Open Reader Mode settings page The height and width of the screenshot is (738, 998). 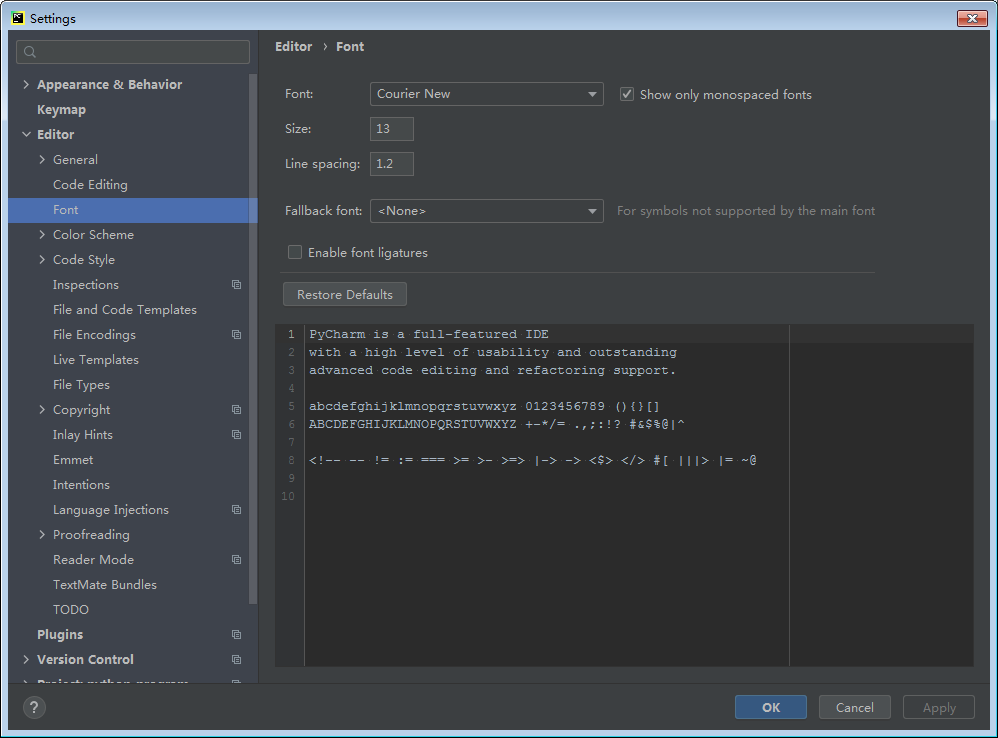[x=94, y=560]
